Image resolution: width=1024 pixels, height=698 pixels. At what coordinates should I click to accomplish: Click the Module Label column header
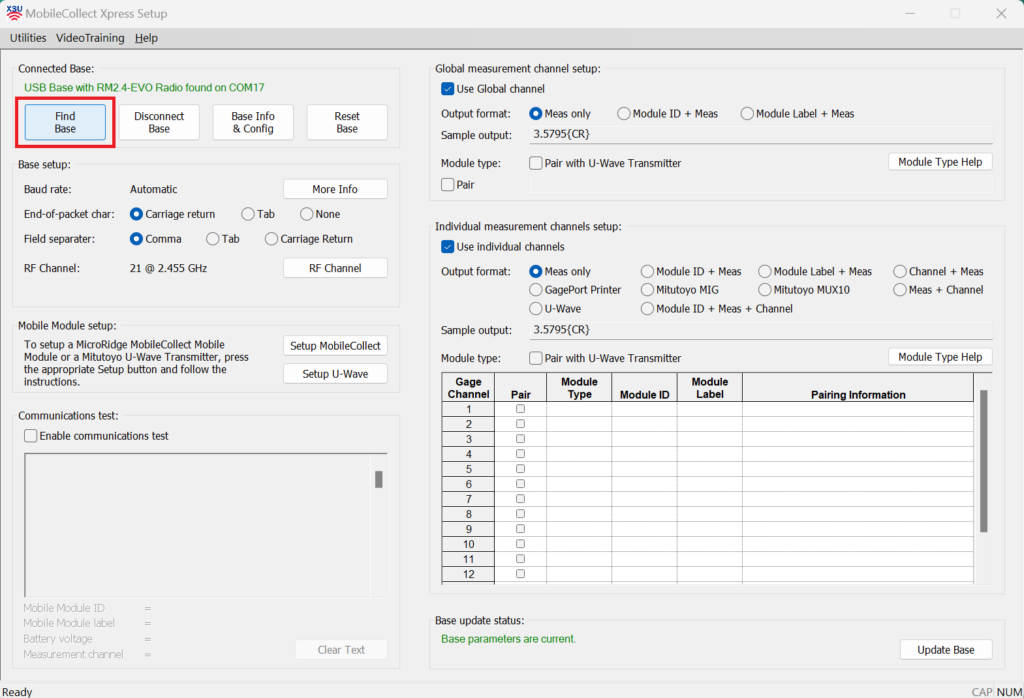(710, 388)
